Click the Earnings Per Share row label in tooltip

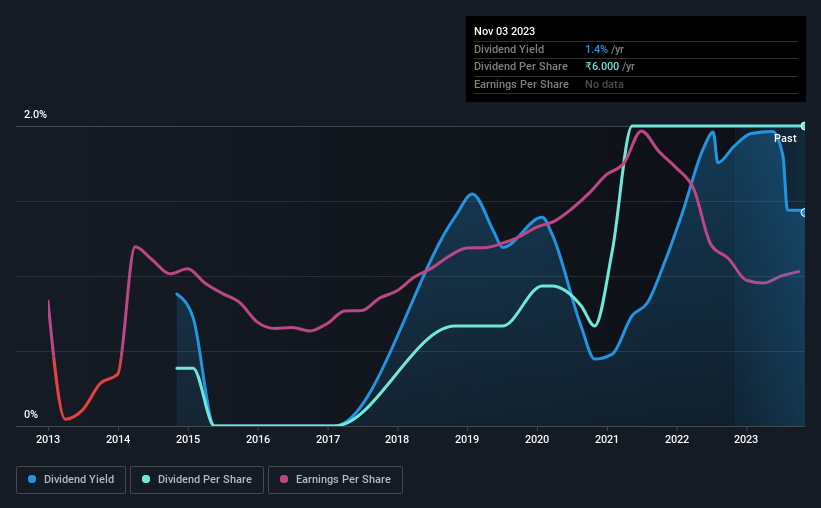(521, 84)
